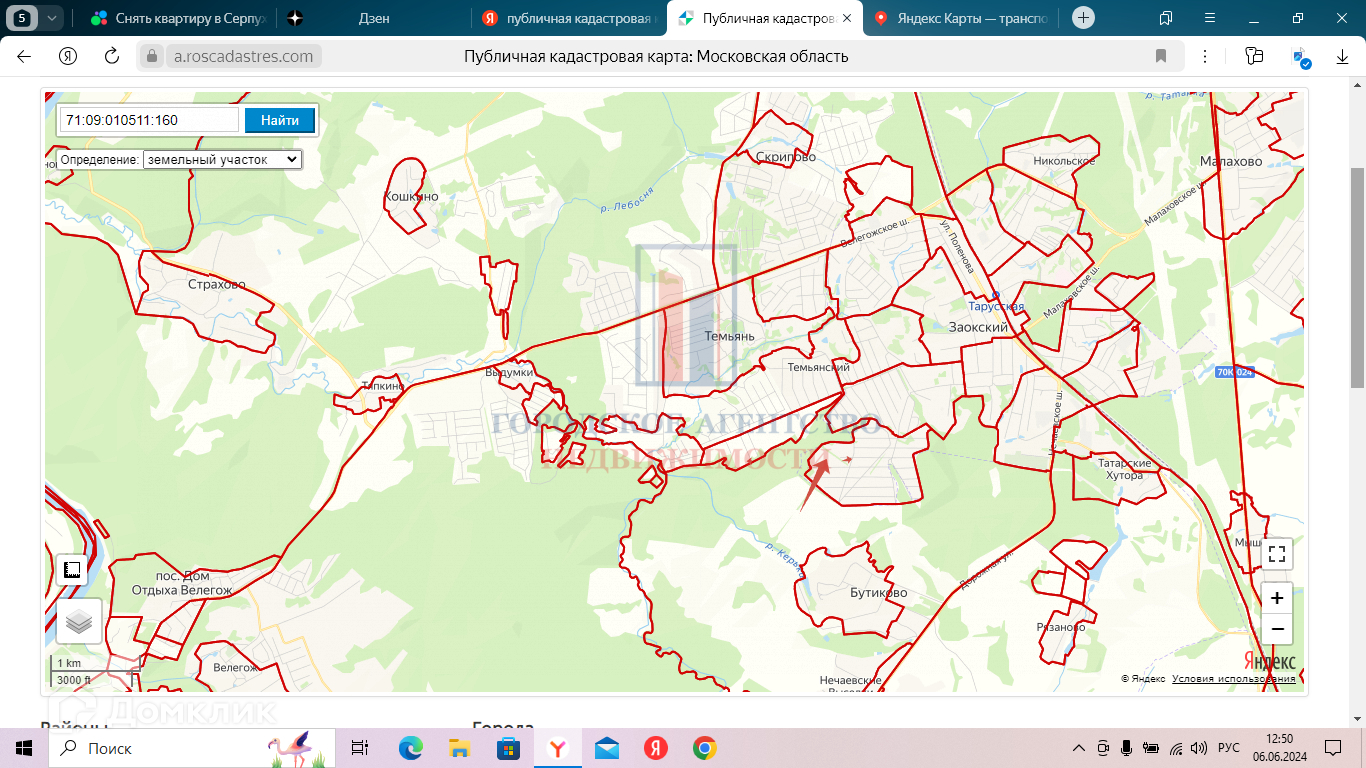1366x768 pixels.
Task: Click the Темьянь settlement label
Action: pyautogui.click(x=729, y=337)
